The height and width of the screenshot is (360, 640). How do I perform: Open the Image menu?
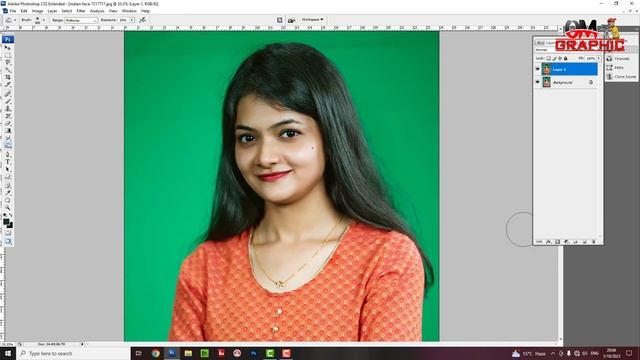point(37,11)
